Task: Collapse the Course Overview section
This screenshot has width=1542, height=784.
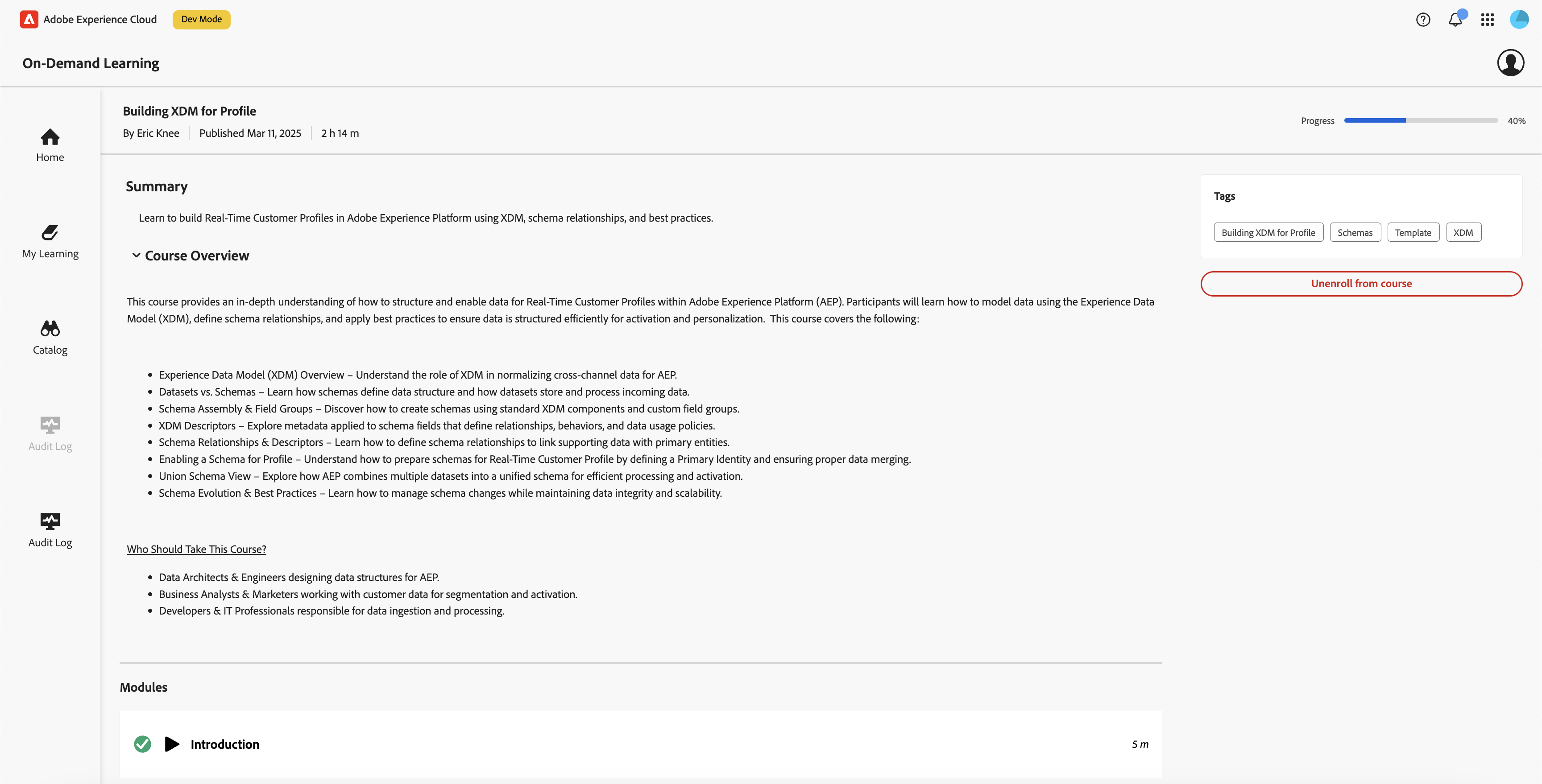Action: 136,256
